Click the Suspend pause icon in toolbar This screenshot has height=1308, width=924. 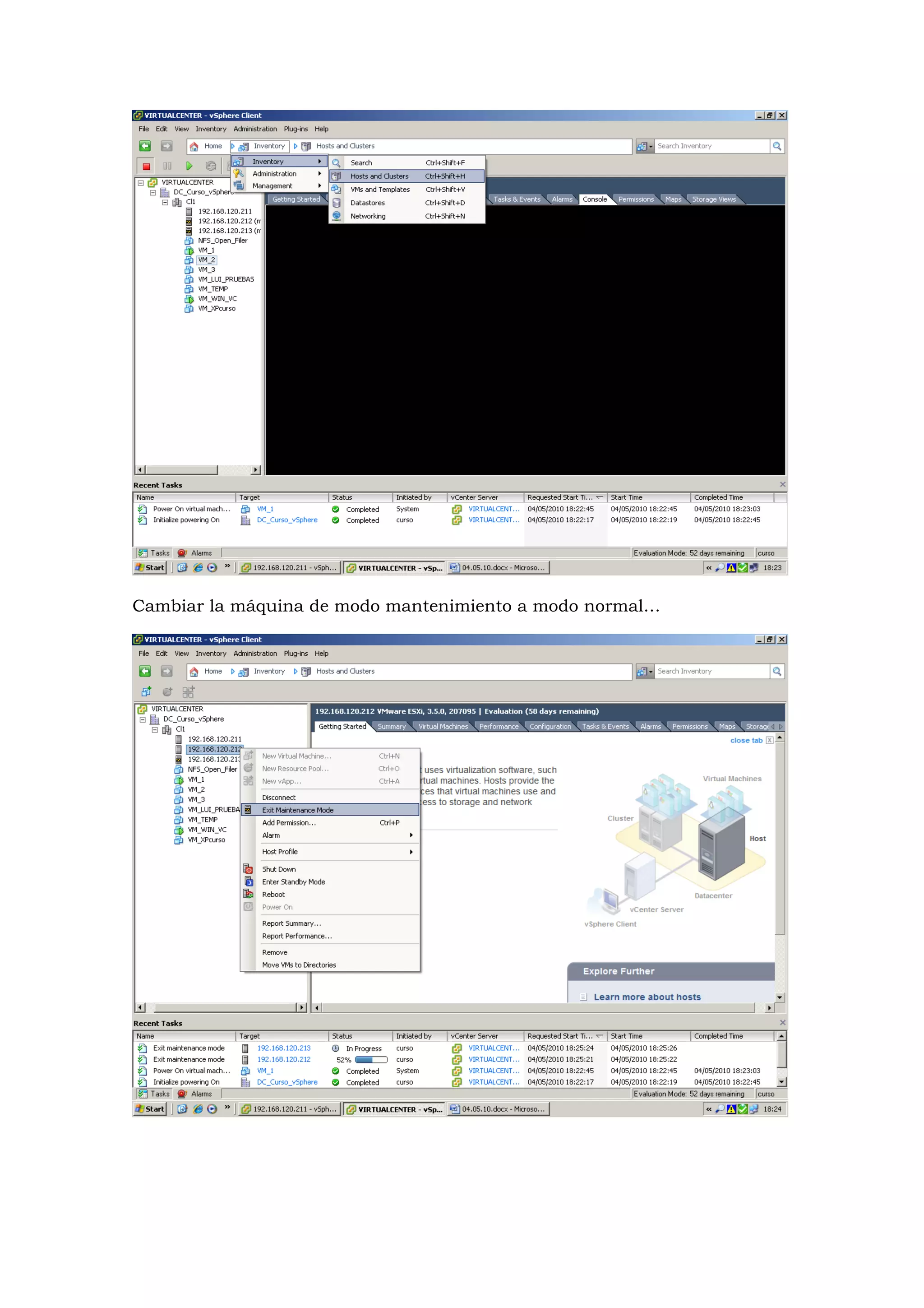click(167, 166)
